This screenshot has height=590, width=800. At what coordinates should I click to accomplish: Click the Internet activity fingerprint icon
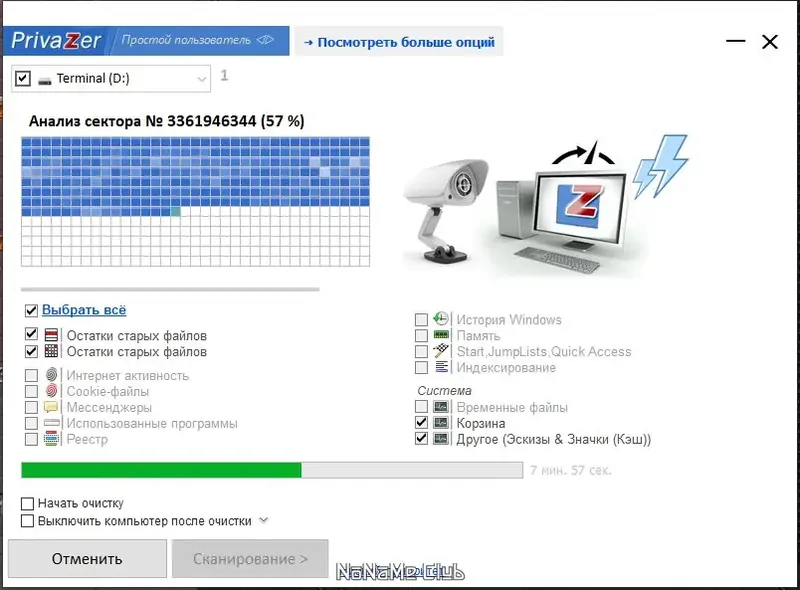(x=51, y=375)
